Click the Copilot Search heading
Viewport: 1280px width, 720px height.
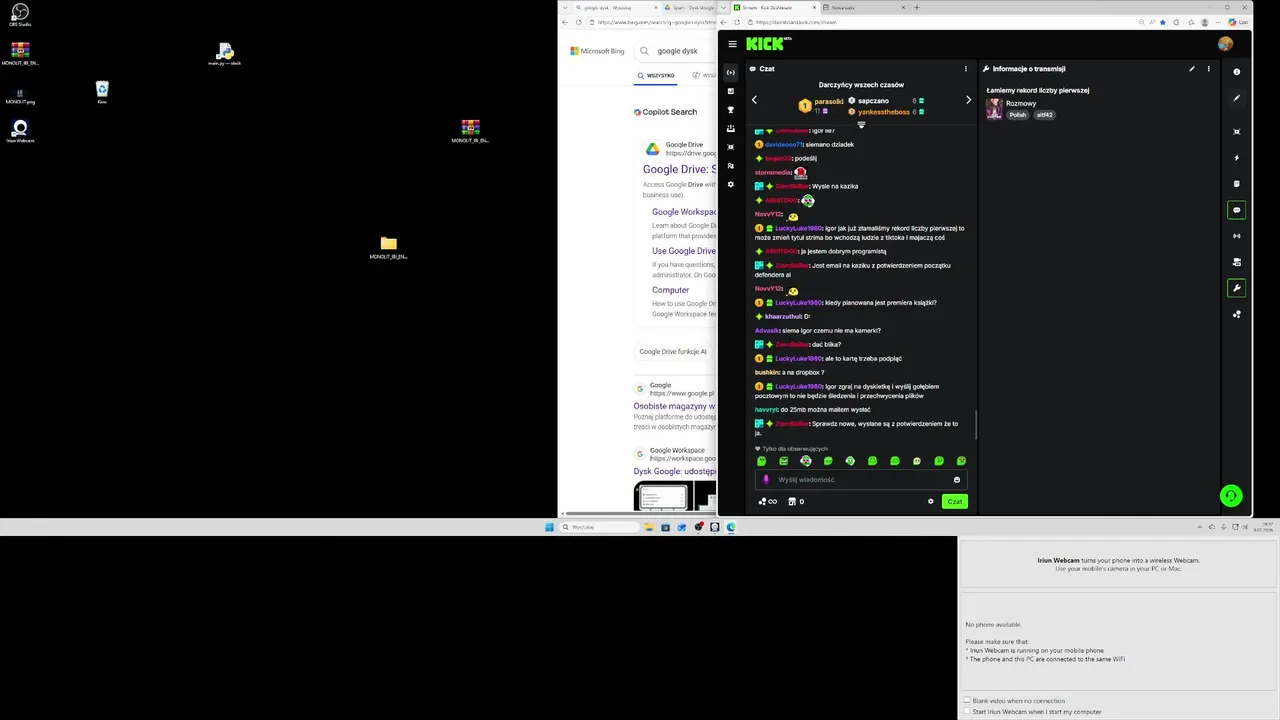click(x=665, y=112)
